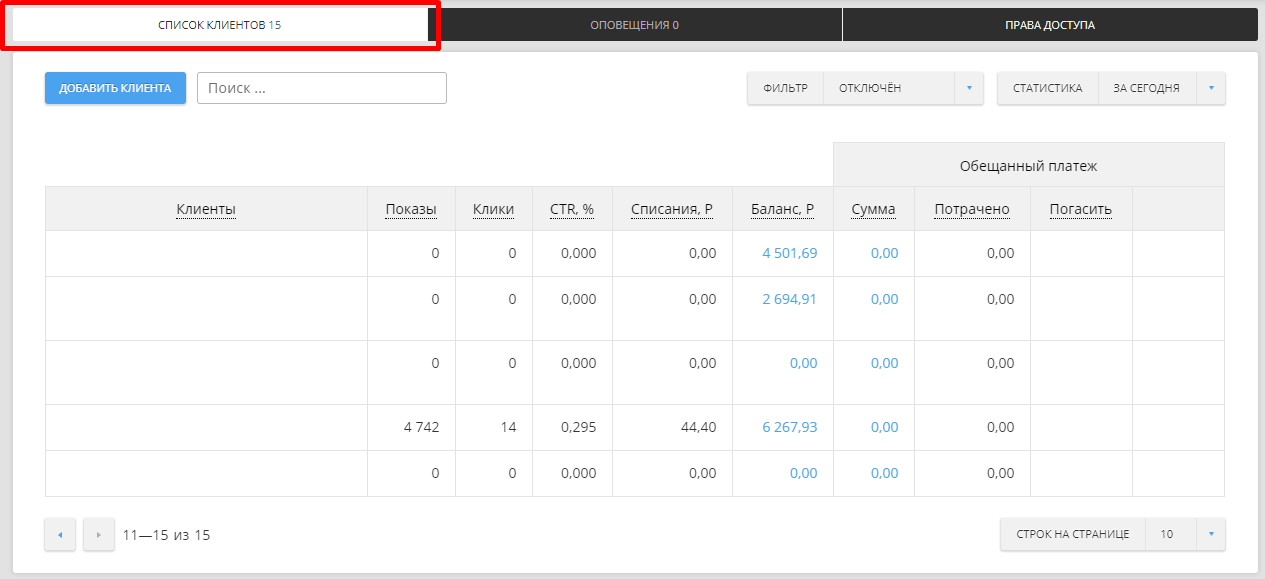Sort by Списания column header
This screenshot has height=579, width=1265.
[x=671, y=209]
